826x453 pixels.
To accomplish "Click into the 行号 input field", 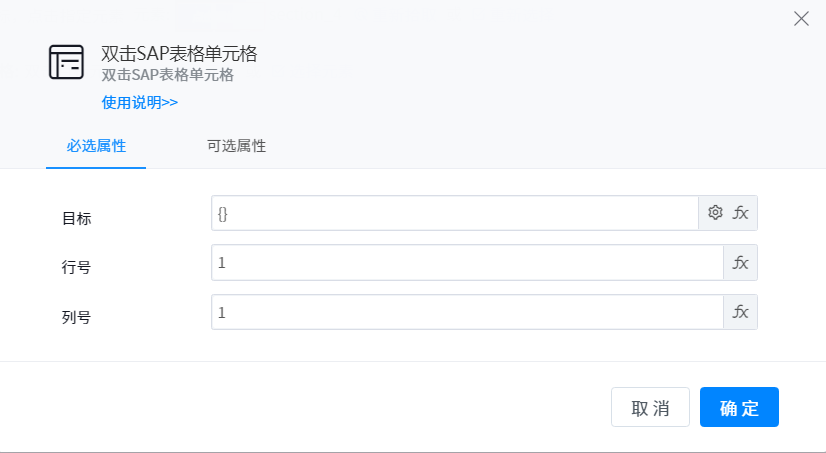I will tap(467, 263).
